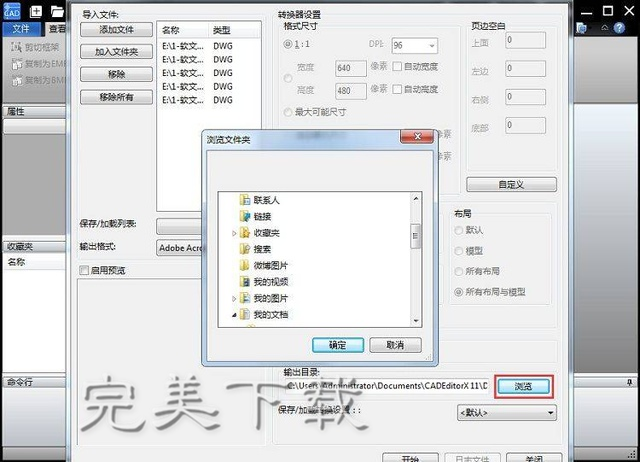This screenshot has height=462, width=640.
Task: Click the folder tree scrollbar thumb
Action: [416, 236]
